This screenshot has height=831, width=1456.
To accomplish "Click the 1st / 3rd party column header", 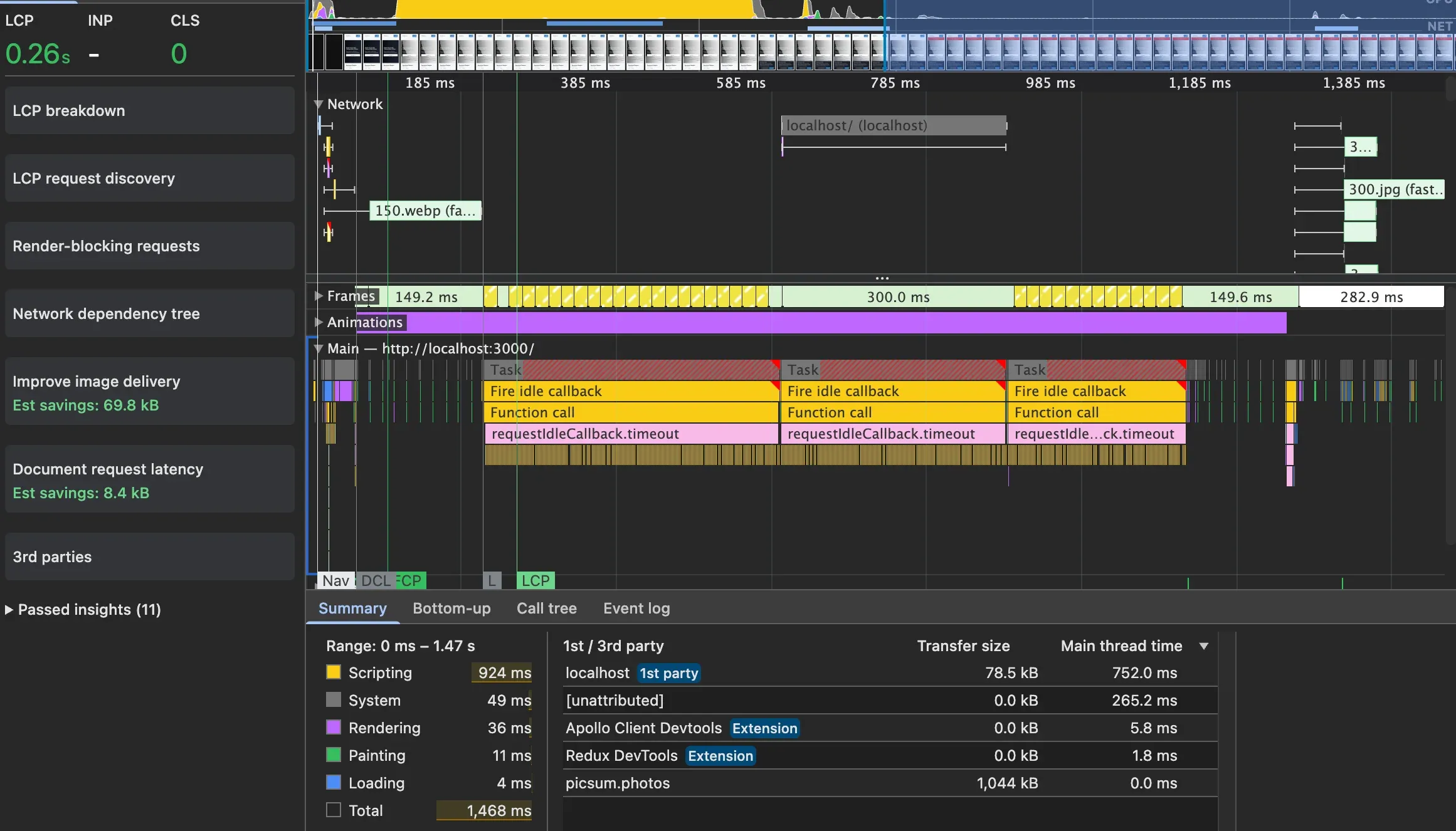I will 613,645.
